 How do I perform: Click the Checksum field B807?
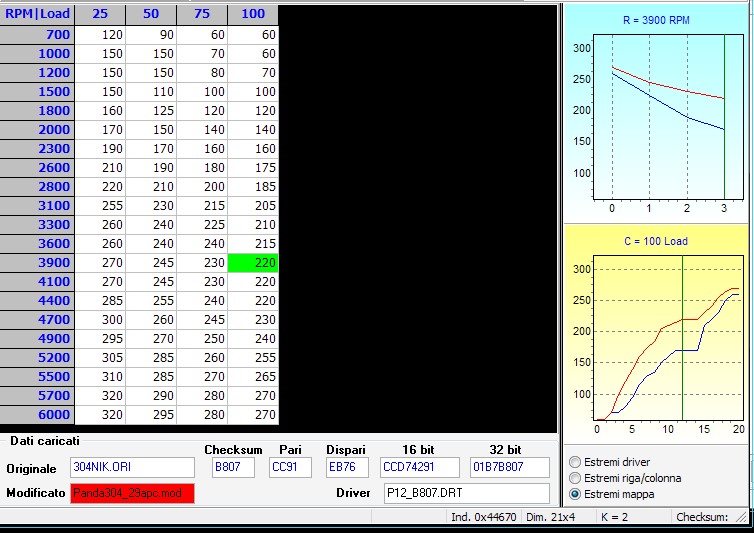(x=233, y=467)
